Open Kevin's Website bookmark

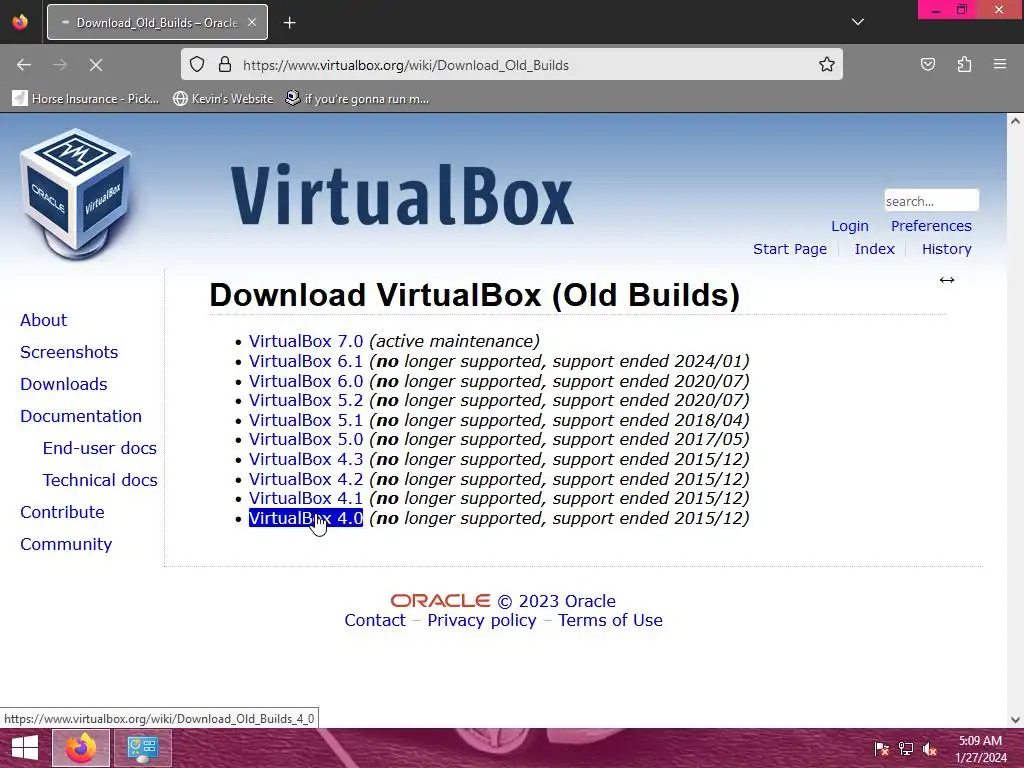click(x=223, y=99)
